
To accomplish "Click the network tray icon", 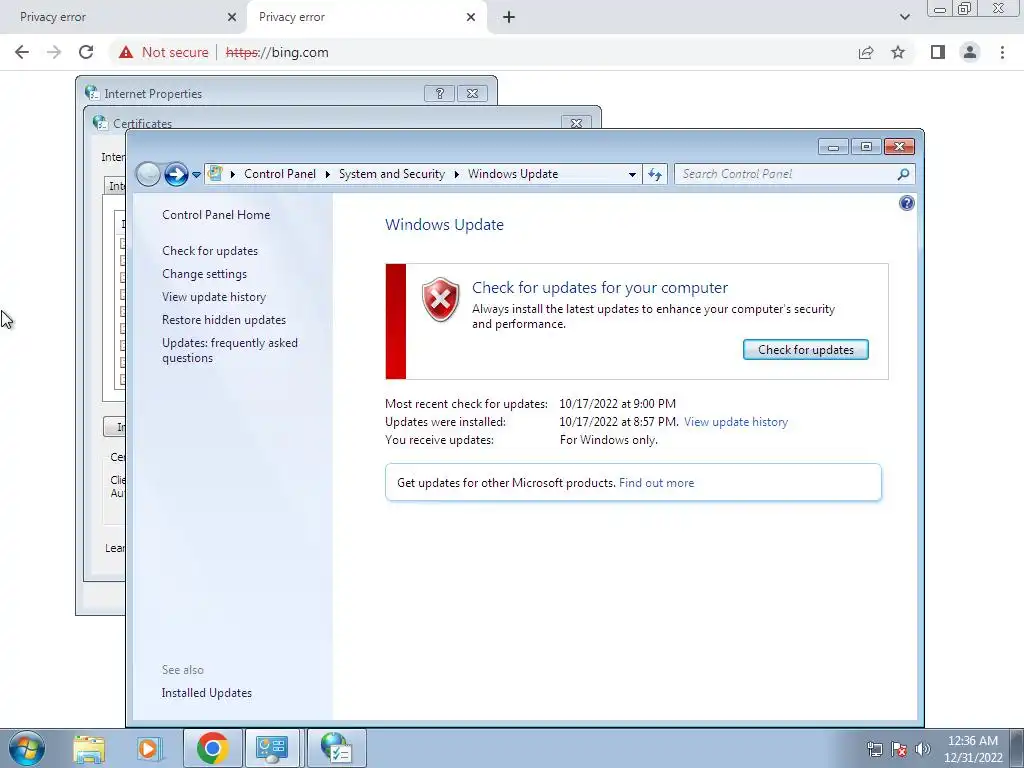I will 874,749.
